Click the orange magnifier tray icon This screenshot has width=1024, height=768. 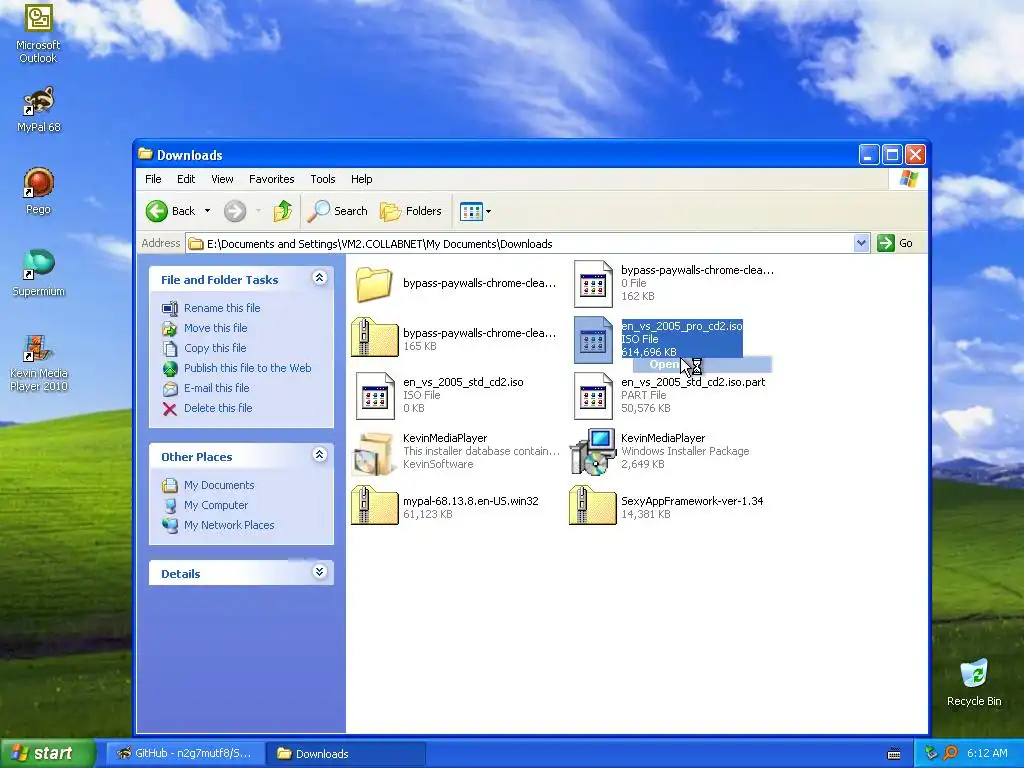tap(950, 754)
